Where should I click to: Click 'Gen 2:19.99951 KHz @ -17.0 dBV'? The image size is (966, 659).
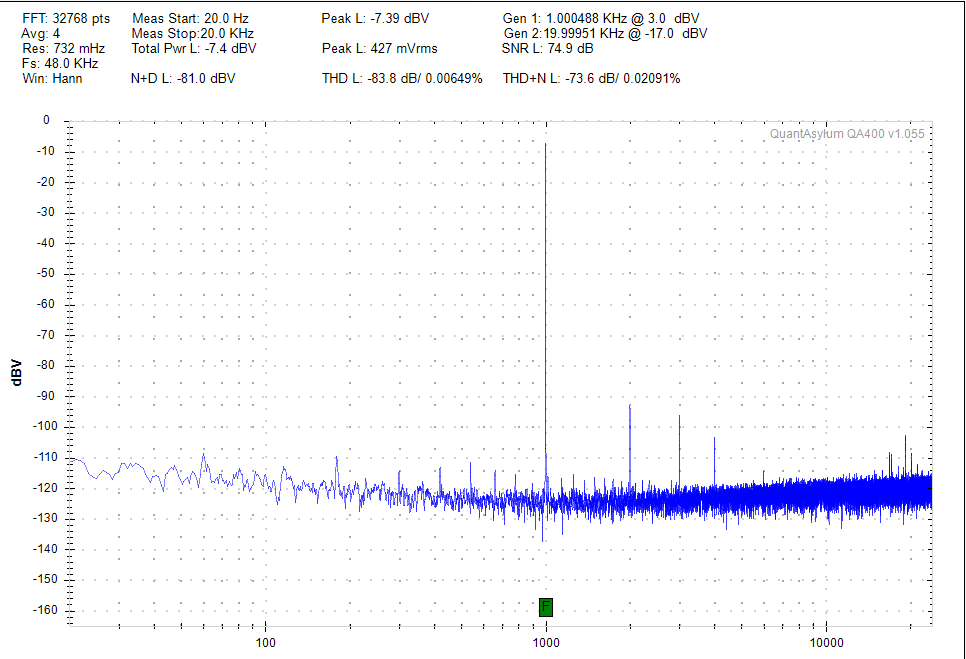605,33
